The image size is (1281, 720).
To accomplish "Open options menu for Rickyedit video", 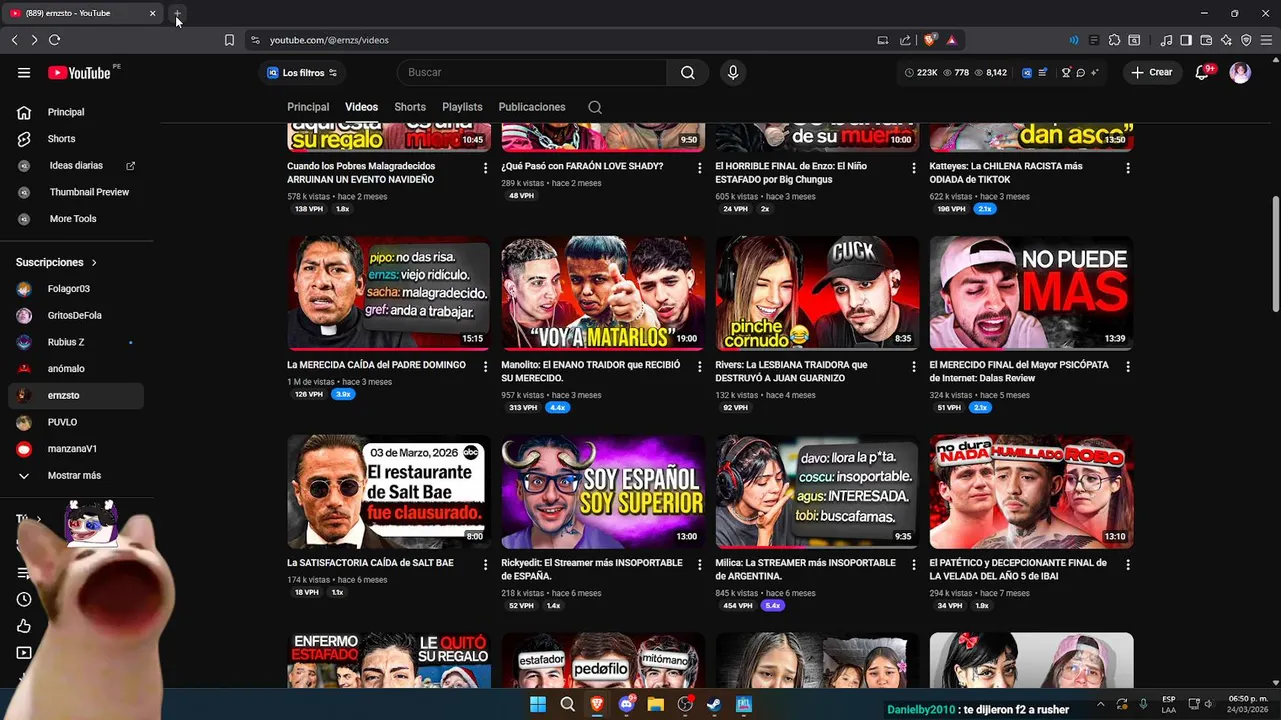I will pos(699,565).
